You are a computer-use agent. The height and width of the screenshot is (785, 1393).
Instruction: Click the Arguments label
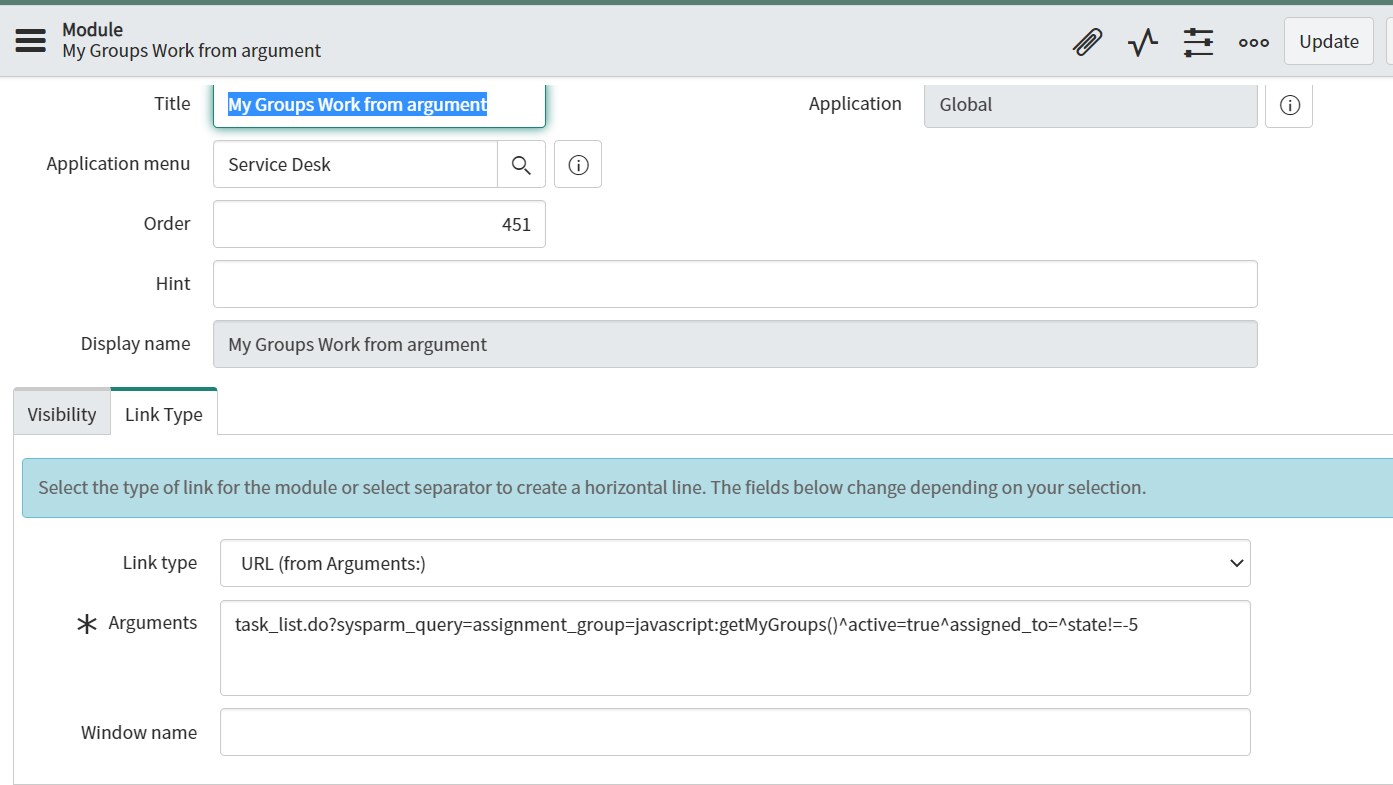click(153, 622)
